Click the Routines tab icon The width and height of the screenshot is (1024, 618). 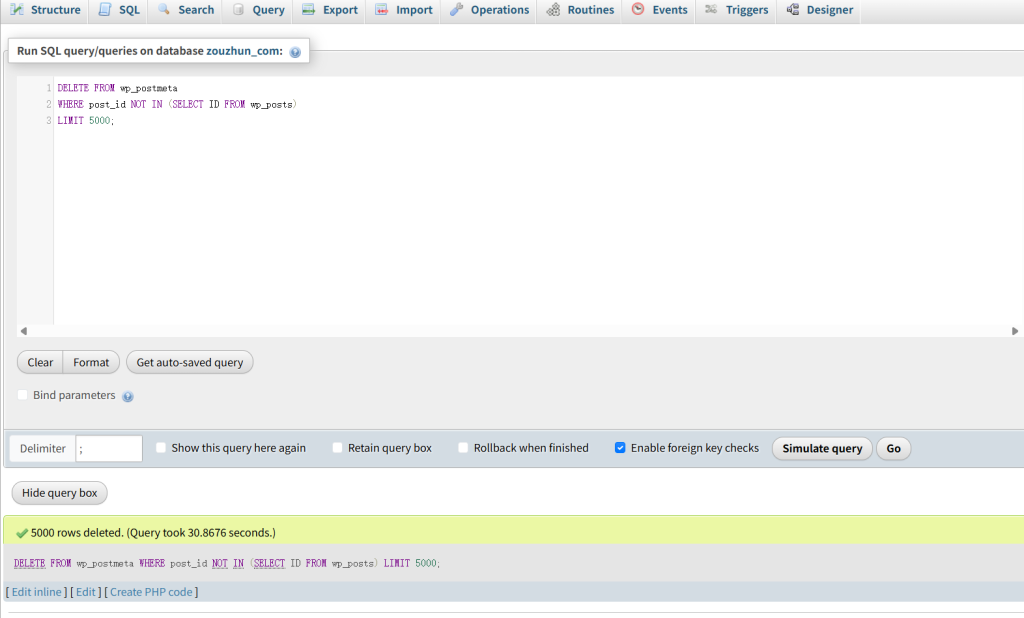pyautogui.click(x=553, y=10)
